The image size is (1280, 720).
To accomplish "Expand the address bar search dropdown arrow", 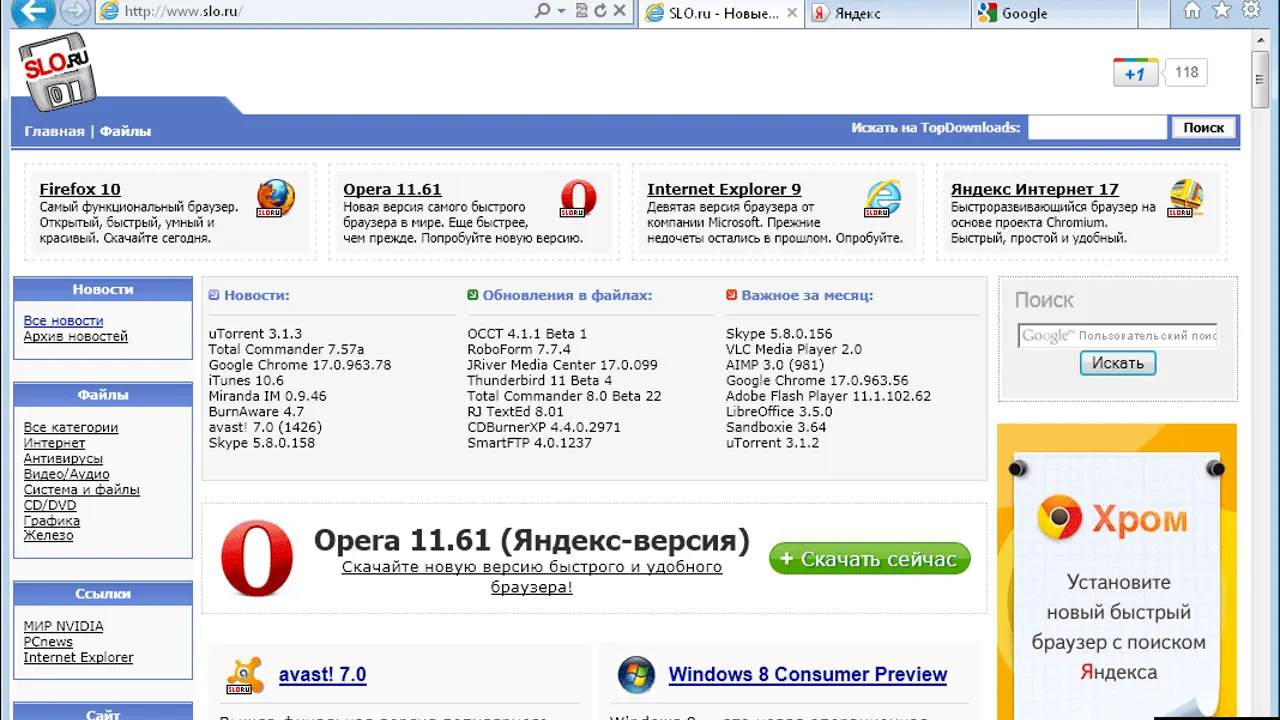I will (x=562, y=12).
